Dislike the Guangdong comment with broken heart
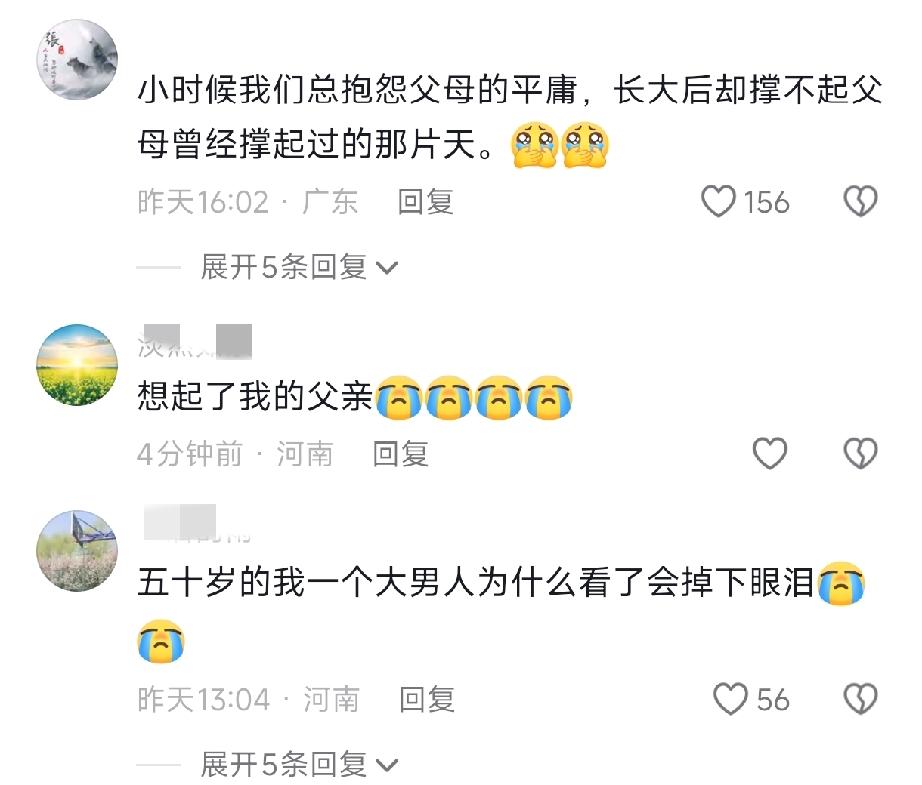 [860, 202]
